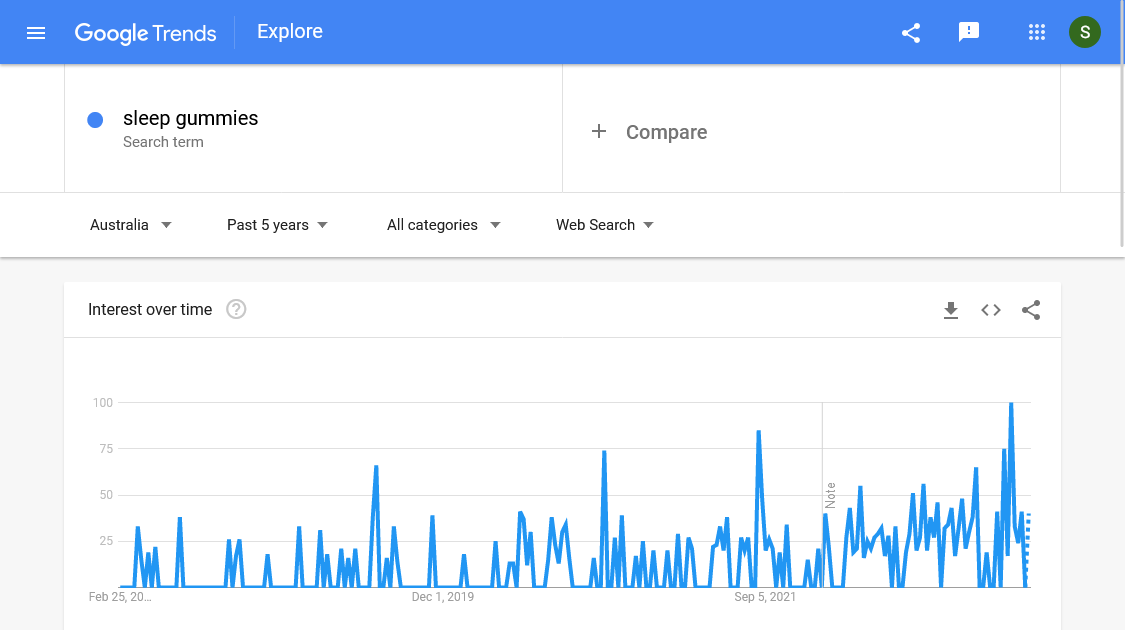The image size is (1125, 630).
Task: Add a comparison term with Compare
Action: tap(649, 131)
